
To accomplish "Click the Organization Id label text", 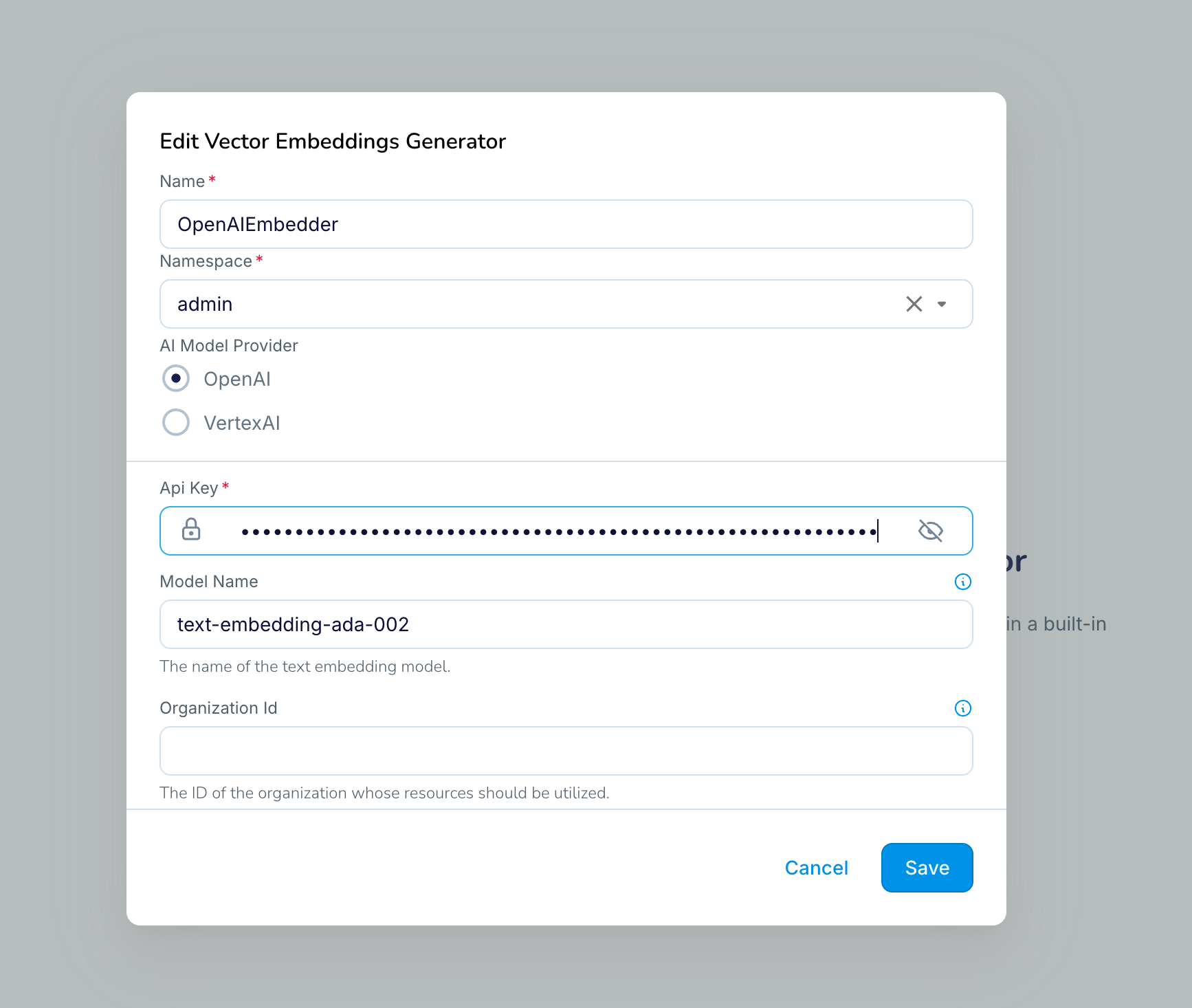I will (218, 708).
